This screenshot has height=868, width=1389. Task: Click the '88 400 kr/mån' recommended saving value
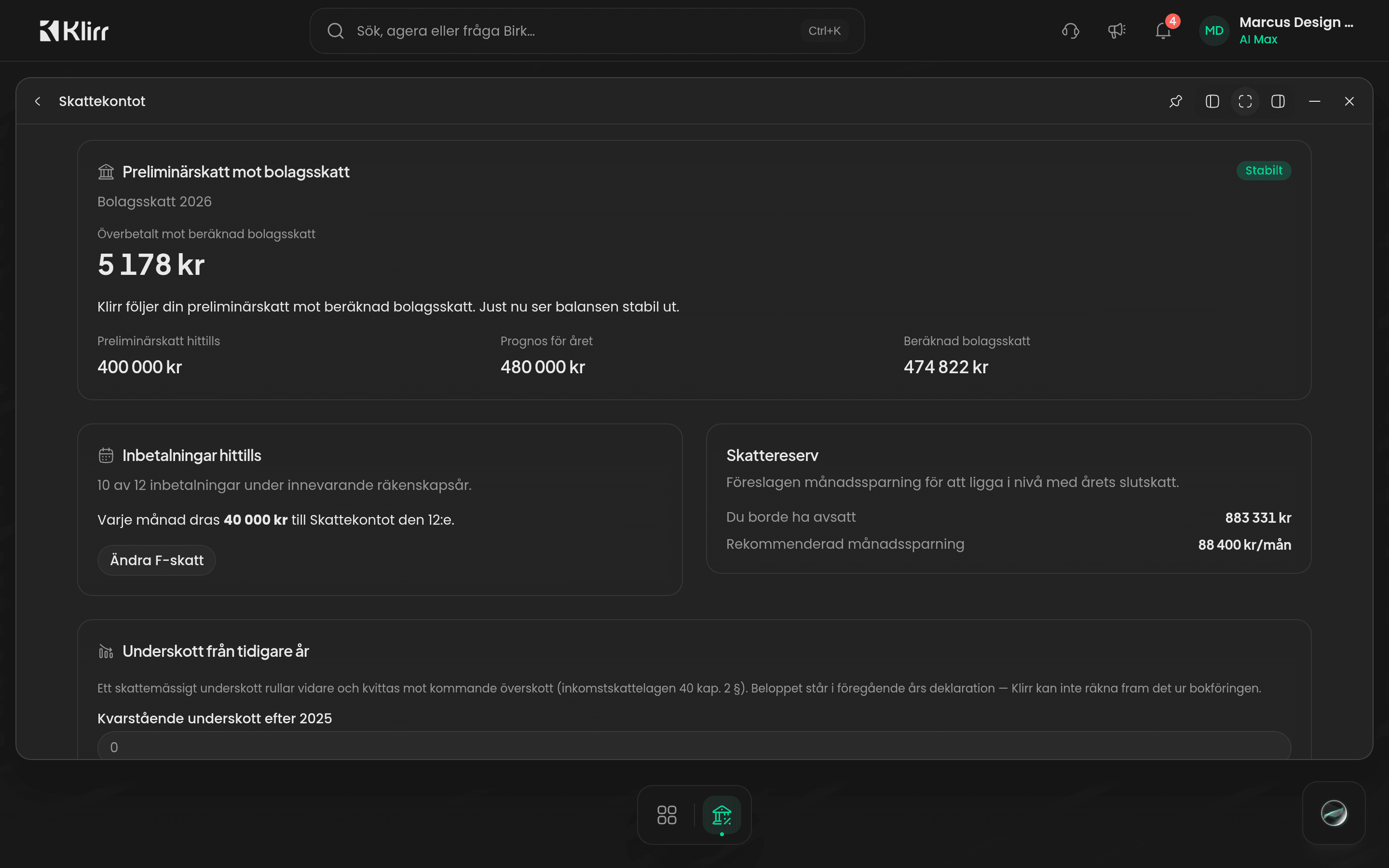pos(1244,545)
